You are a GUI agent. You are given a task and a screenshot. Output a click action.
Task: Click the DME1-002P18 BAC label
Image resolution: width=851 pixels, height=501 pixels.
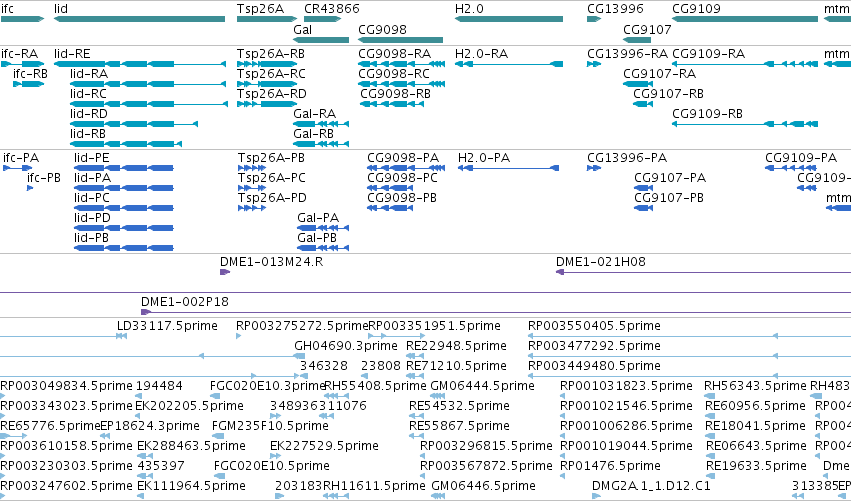tap(185, 302)
